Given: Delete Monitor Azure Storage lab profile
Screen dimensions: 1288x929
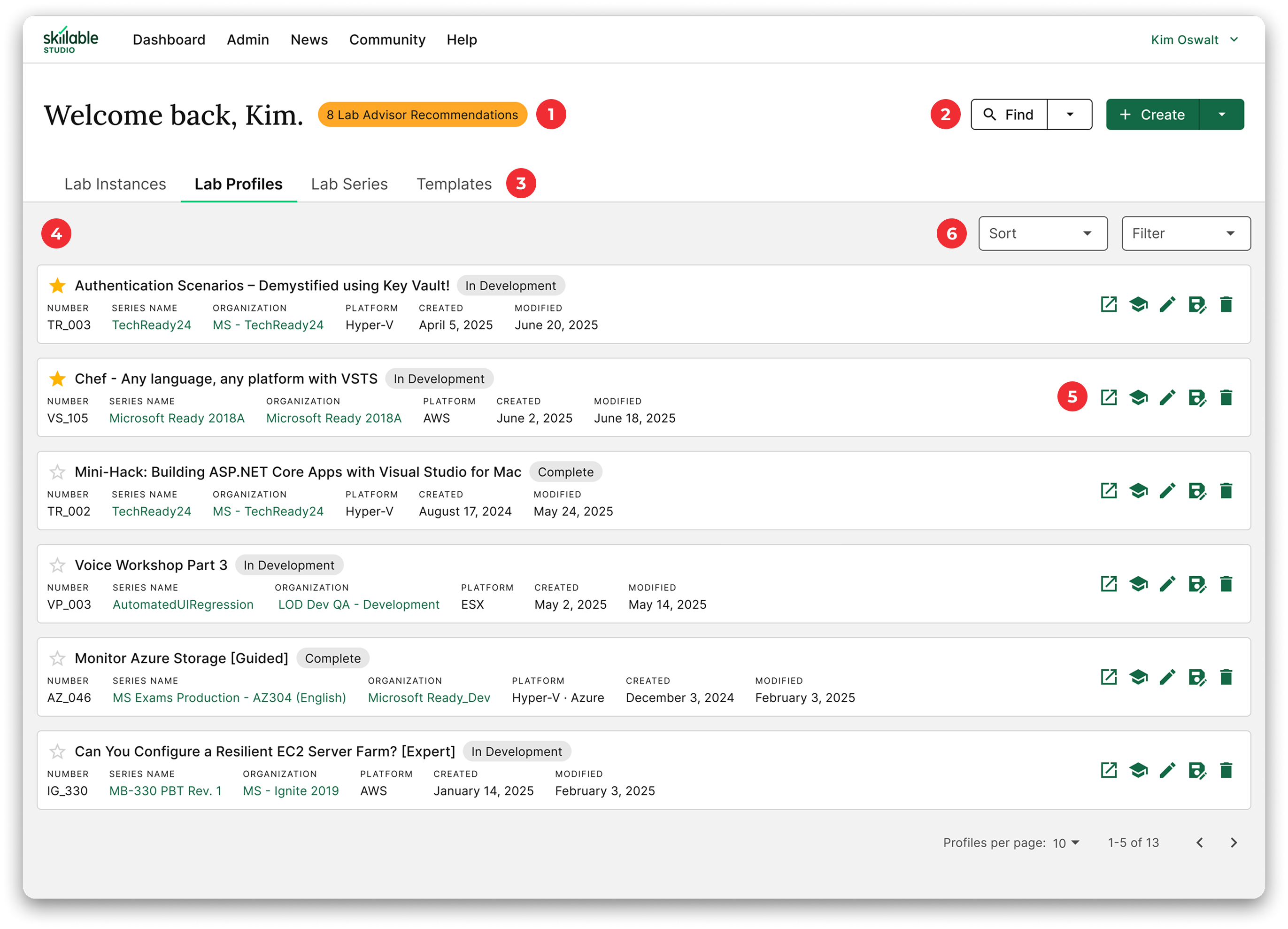Looking at the screenshot, I should [1226, 677].
